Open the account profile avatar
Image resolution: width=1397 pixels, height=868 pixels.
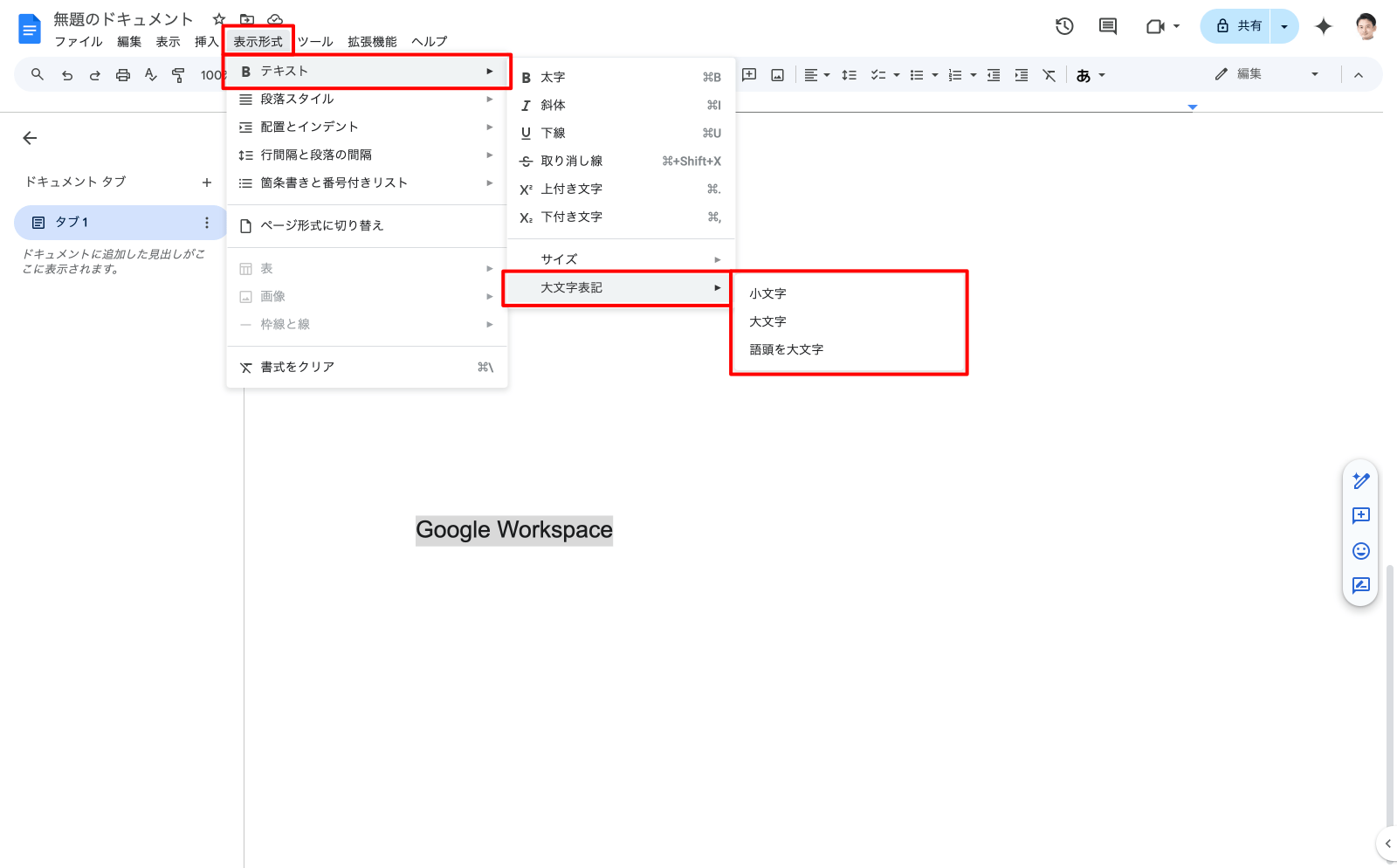1366,26
